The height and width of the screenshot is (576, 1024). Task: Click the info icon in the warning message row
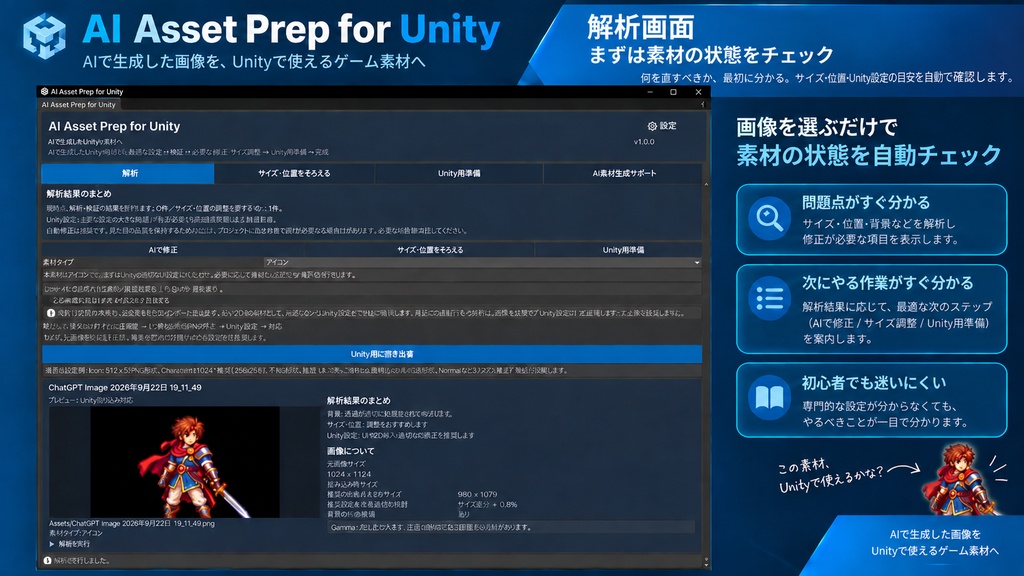(x=51, y=313)
